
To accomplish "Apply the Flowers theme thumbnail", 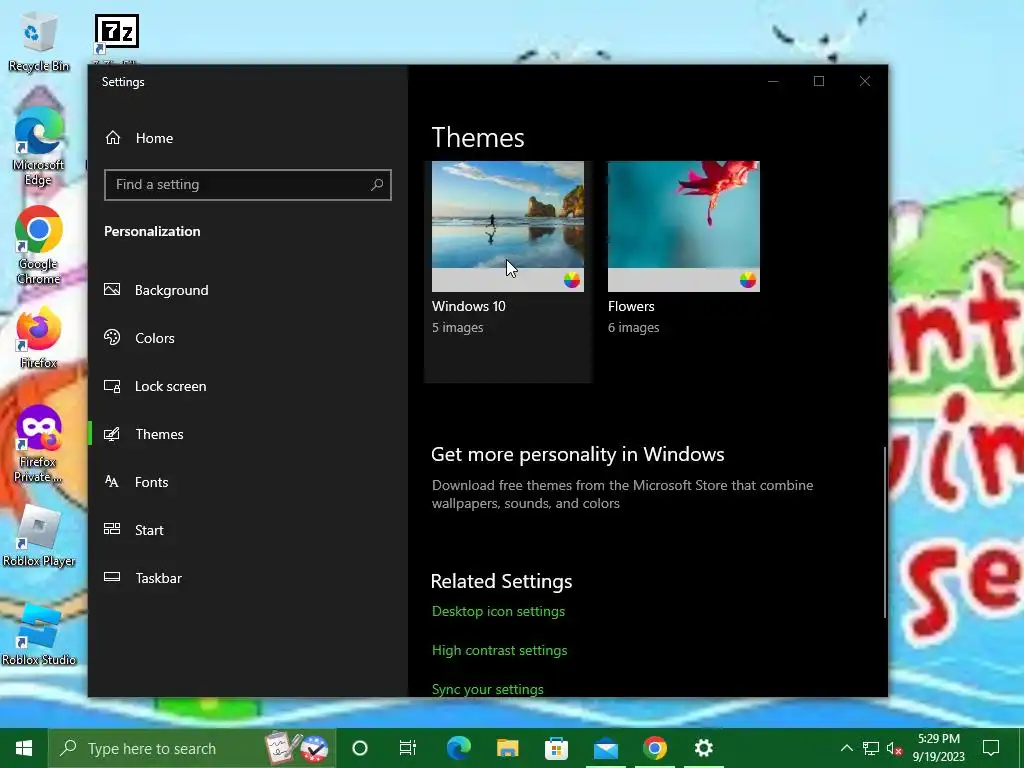I will coord(684,226).
